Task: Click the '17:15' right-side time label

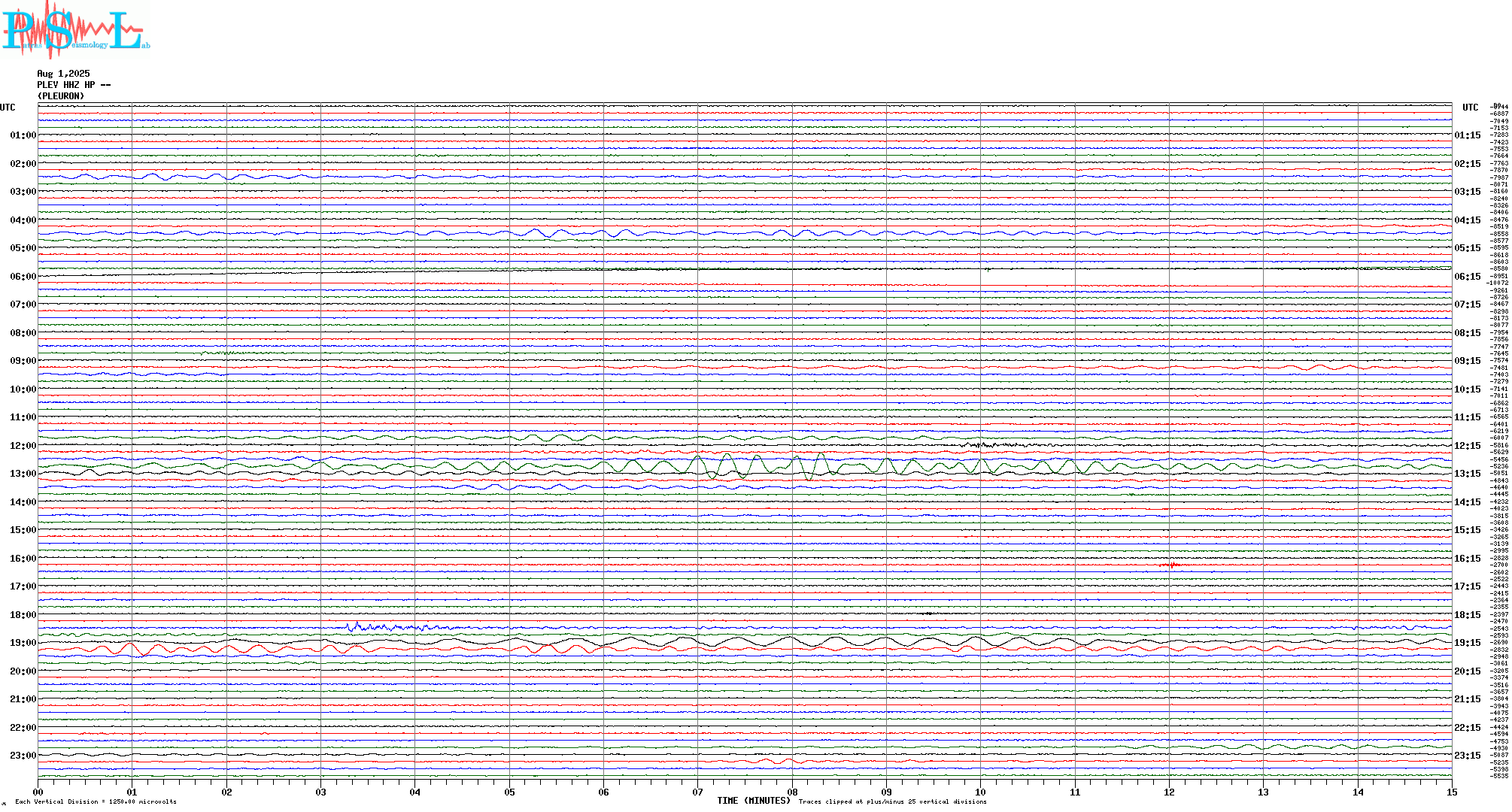Action: [1468, 586]
